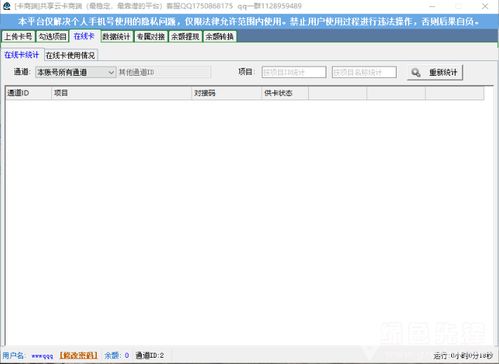
Task: Click the 重新统计 search button
Action: point(435,72)
